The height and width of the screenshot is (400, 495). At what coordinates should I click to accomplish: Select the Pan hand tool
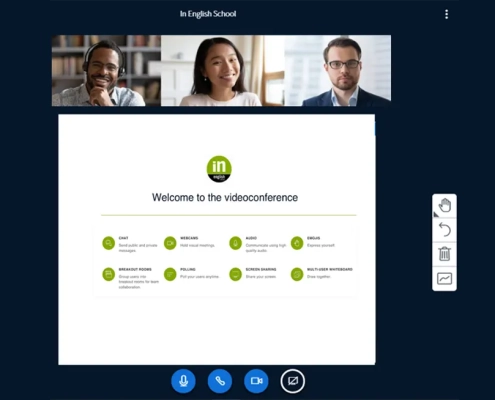point(445,206)
